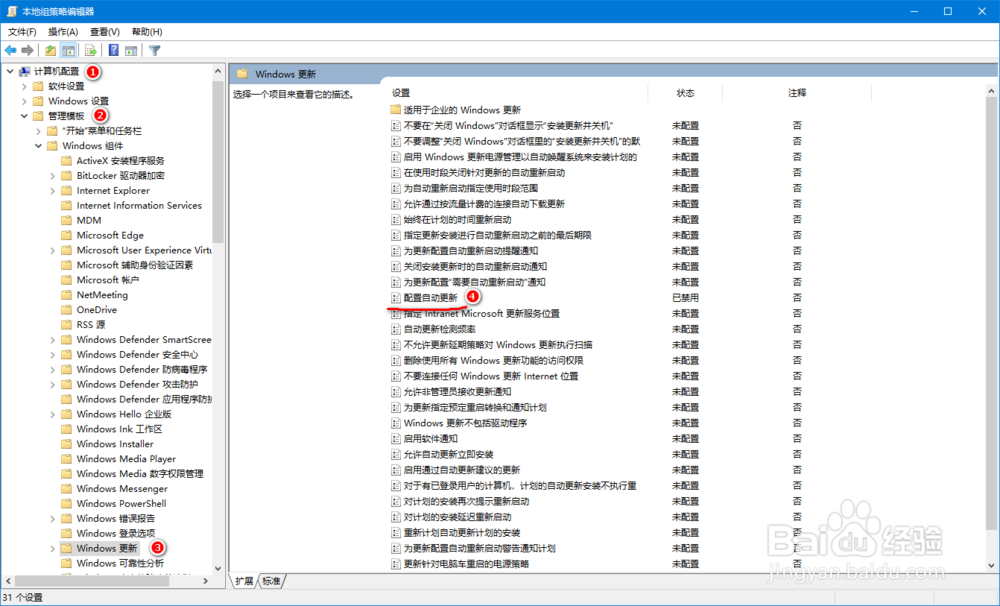Click app icon in the title bar

tap(11, 11)
